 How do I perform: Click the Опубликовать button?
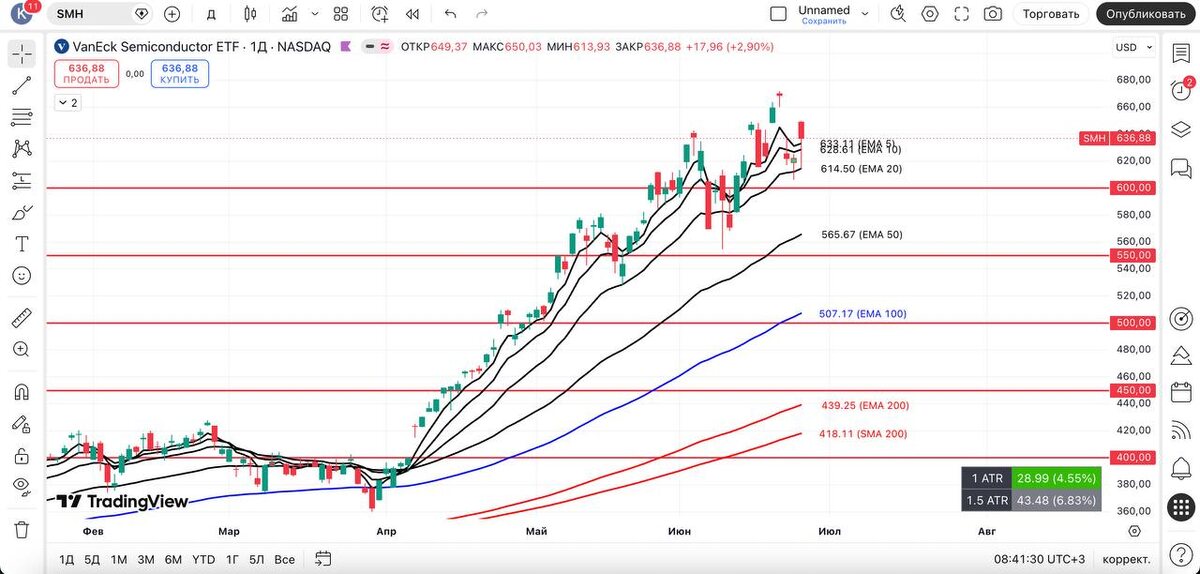pyautogui.click(x=1147, y=14)
